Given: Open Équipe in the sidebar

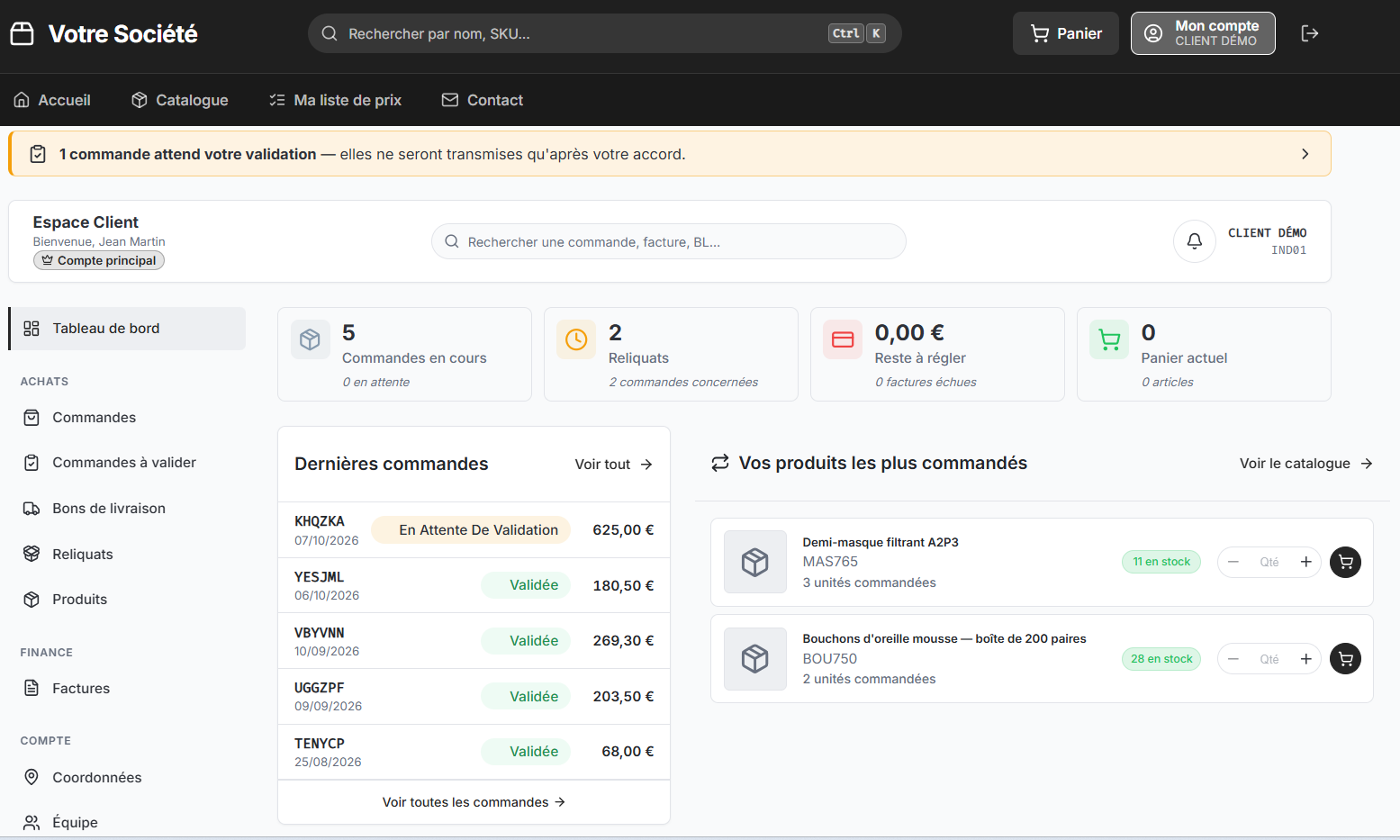Looking at the screenshot, I should pyautogui.click(x=127, y=823).
